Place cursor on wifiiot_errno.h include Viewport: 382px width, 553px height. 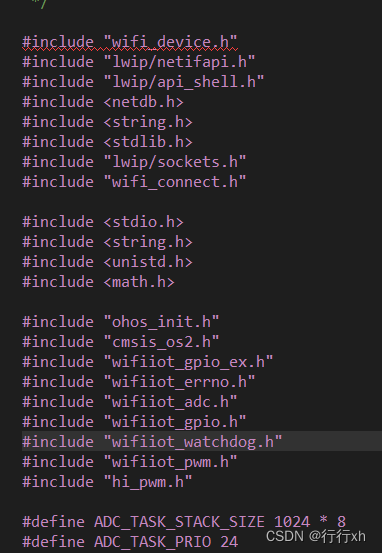tap(139, 382)
